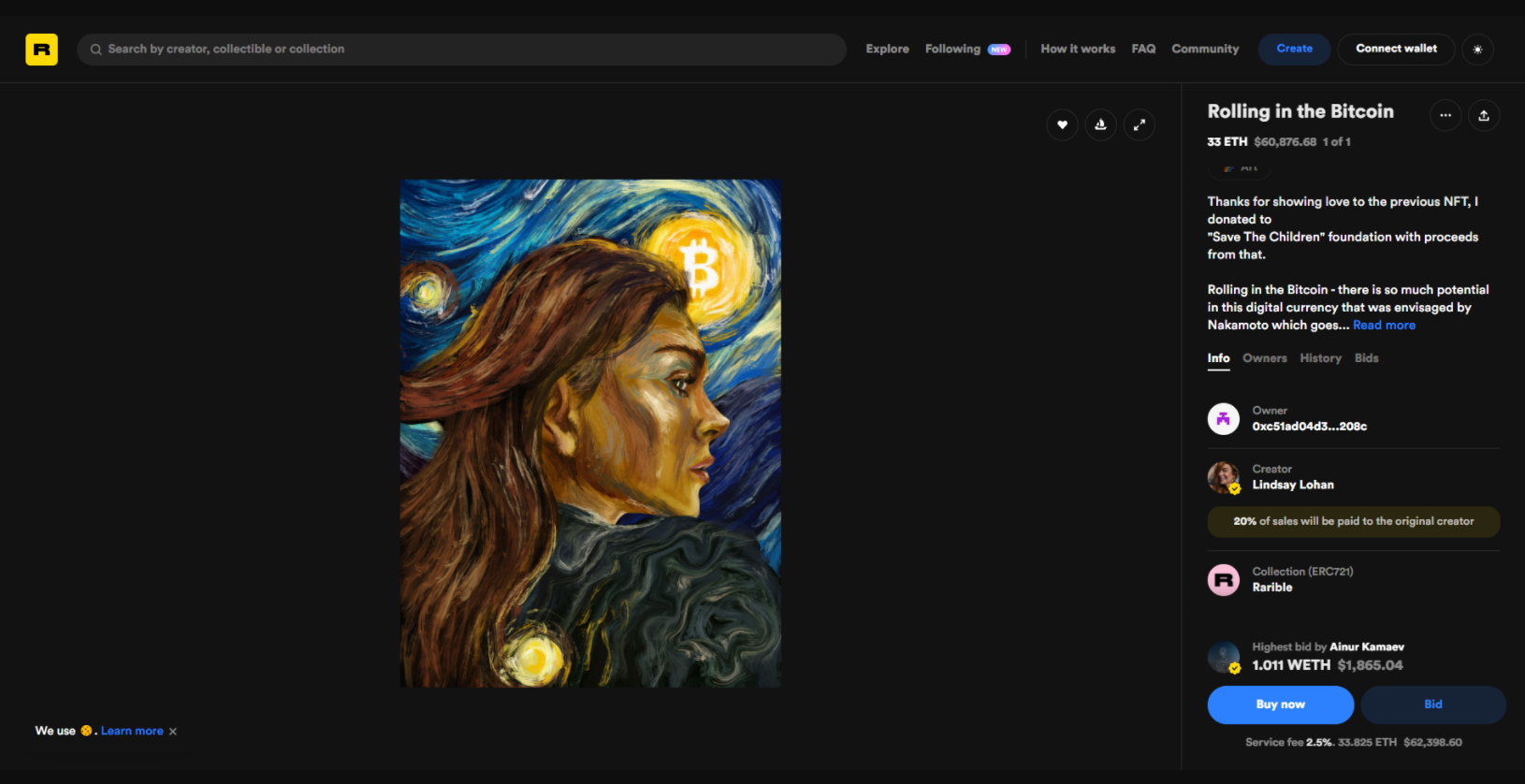Expand description with Read more
This screenshot has width=1525, height=784.
pos(1384,325)
